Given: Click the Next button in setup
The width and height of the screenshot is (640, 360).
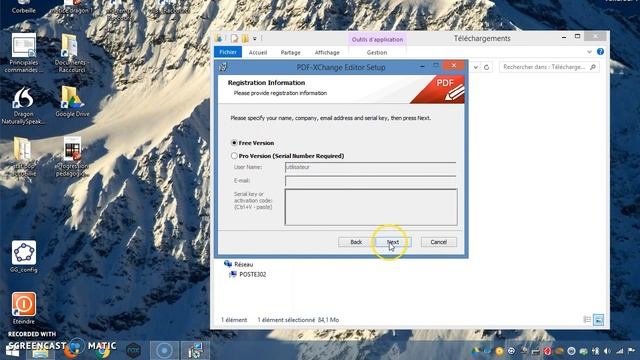Looking at the screenshot, I should point(393,242).
